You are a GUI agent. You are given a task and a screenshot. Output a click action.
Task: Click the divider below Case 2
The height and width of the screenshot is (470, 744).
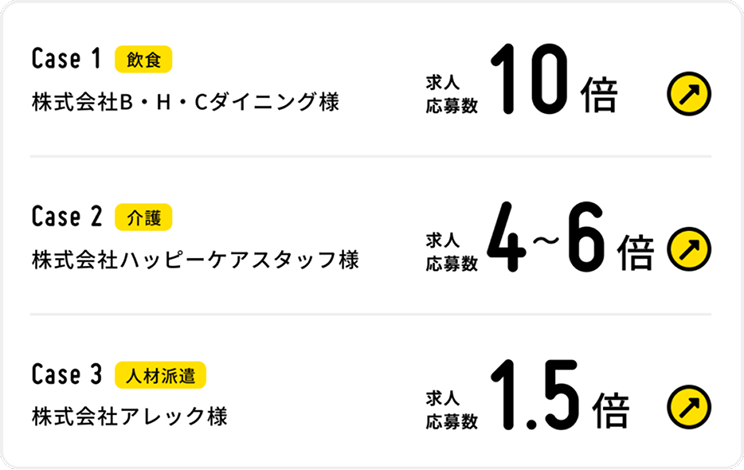coord(370,314)
